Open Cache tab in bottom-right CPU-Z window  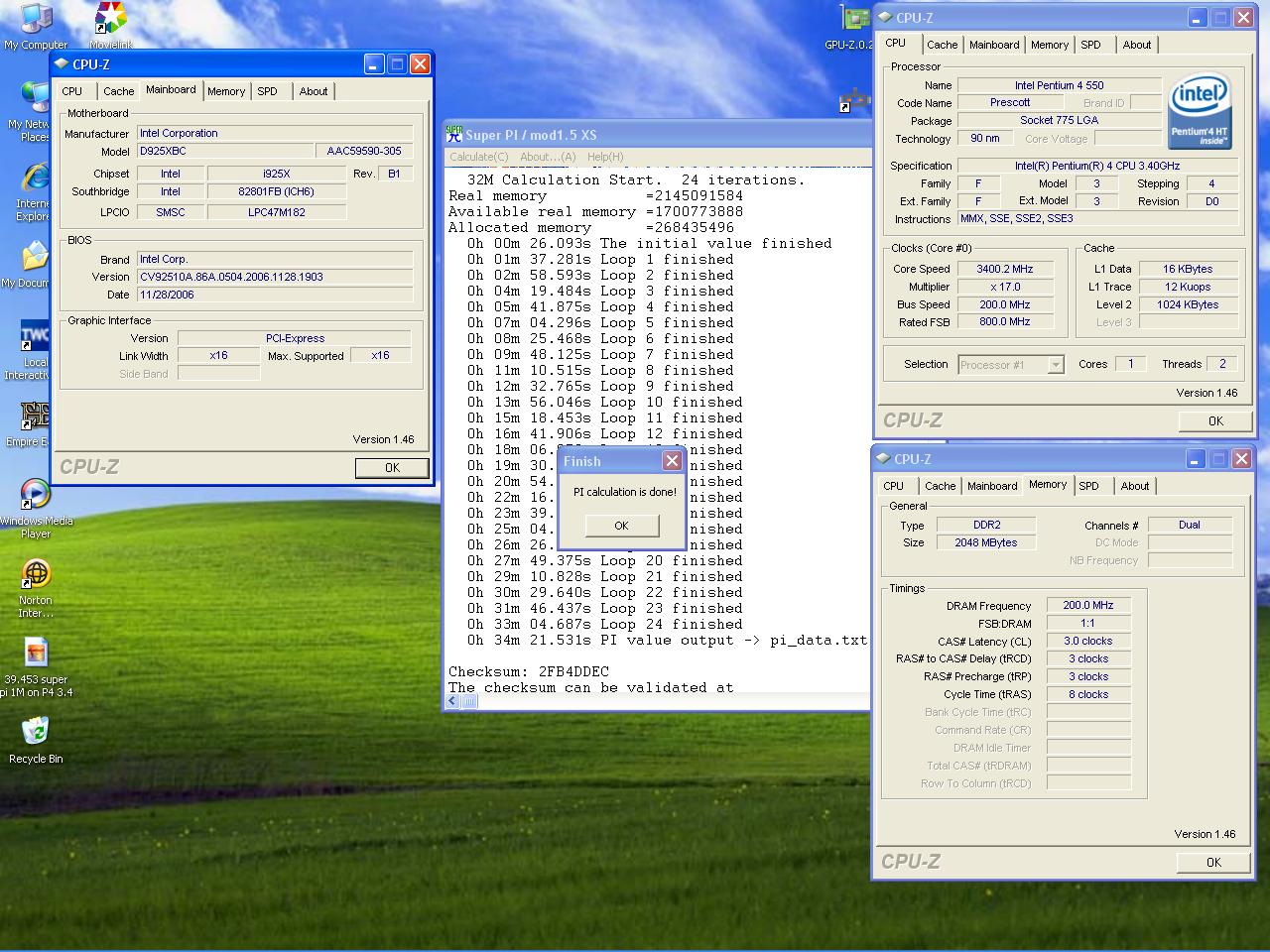[940, 486]
